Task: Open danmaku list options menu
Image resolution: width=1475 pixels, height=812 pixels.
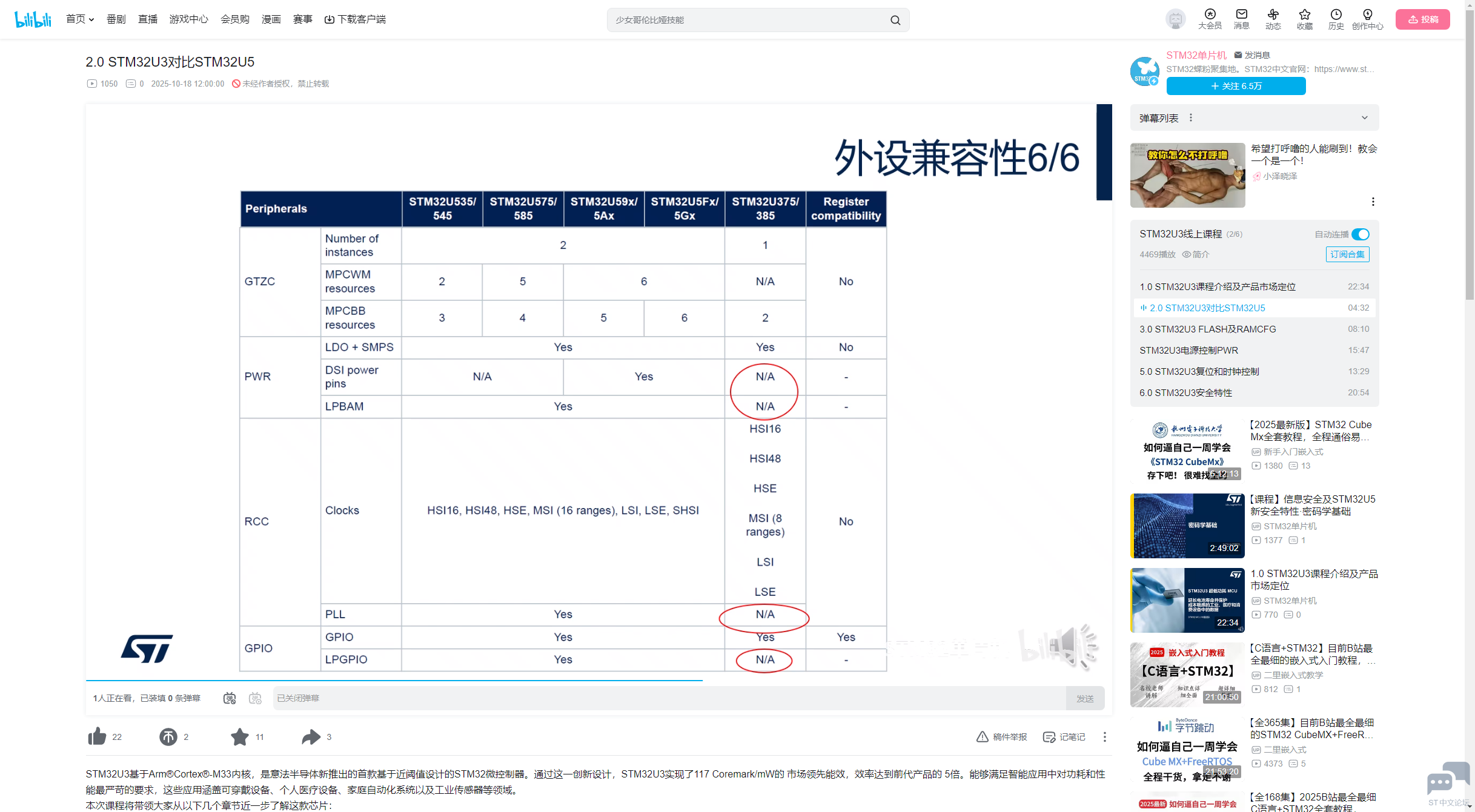Action: point(1191,118)
